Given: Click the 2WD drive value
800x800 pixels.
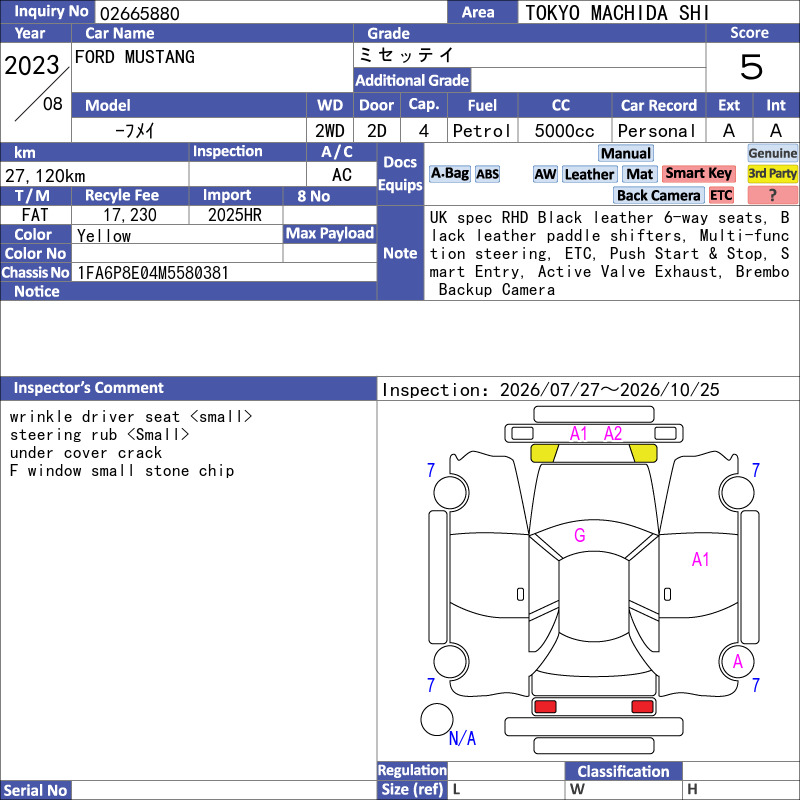Looking at the screenshot, I should tap(330, 131).
